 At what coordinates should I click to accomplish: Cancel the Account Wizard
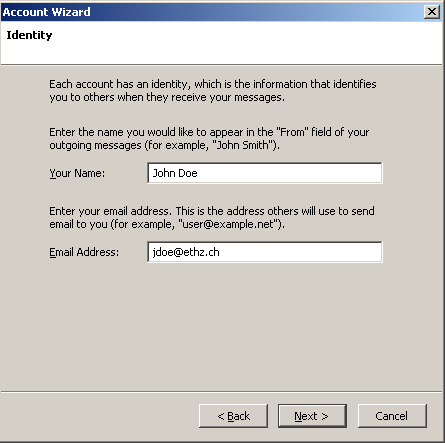point(392,416)
